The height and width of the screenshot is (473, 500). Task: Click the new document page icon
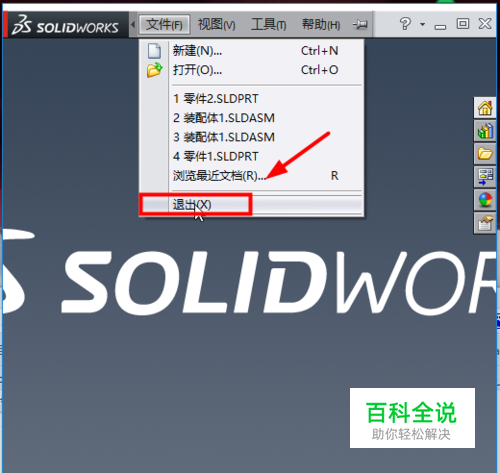tap(154, 51)
